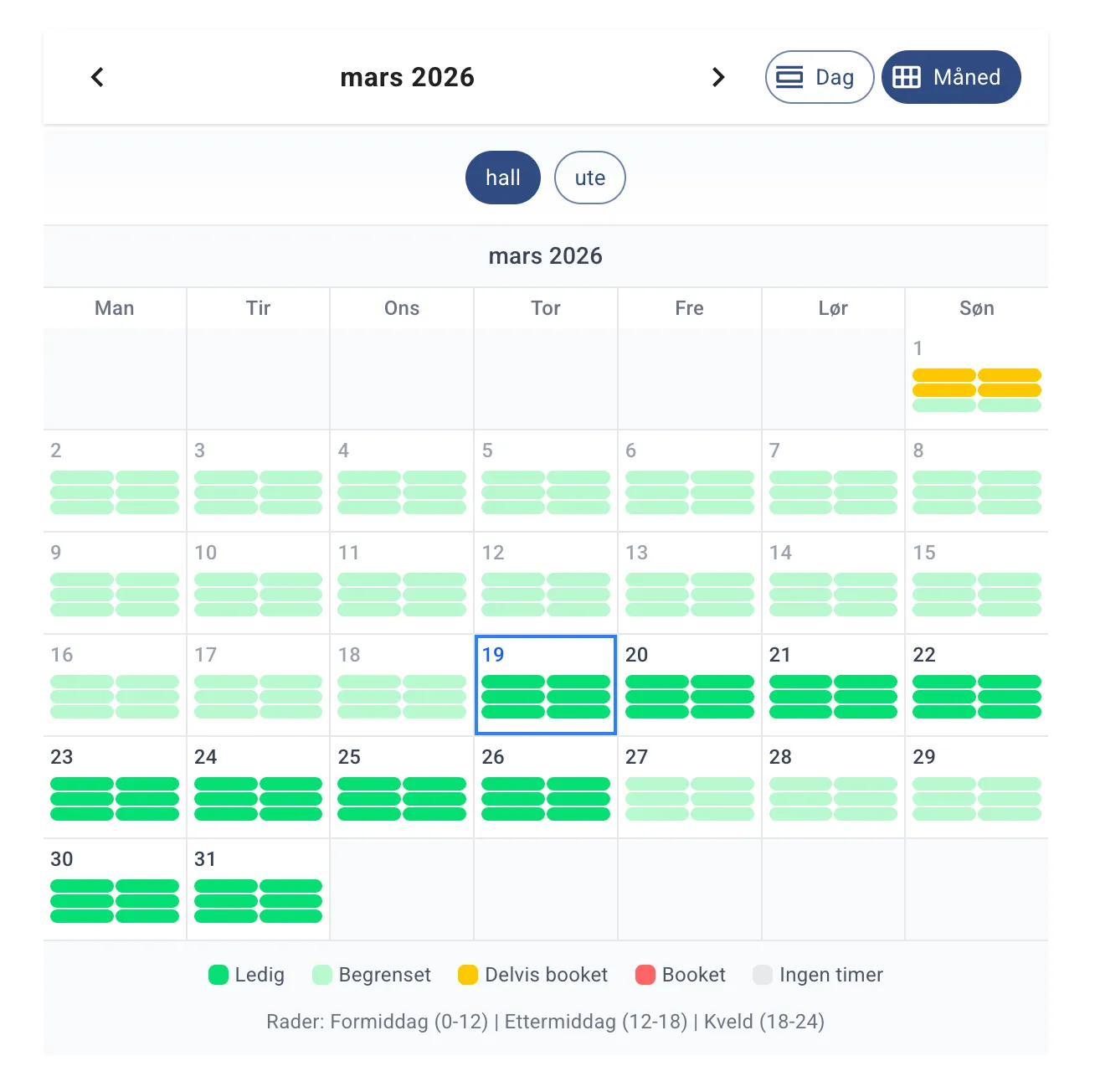Click the red Booket legend swatch
This screenshot has width=1095, height=1092.
[645, 975]
